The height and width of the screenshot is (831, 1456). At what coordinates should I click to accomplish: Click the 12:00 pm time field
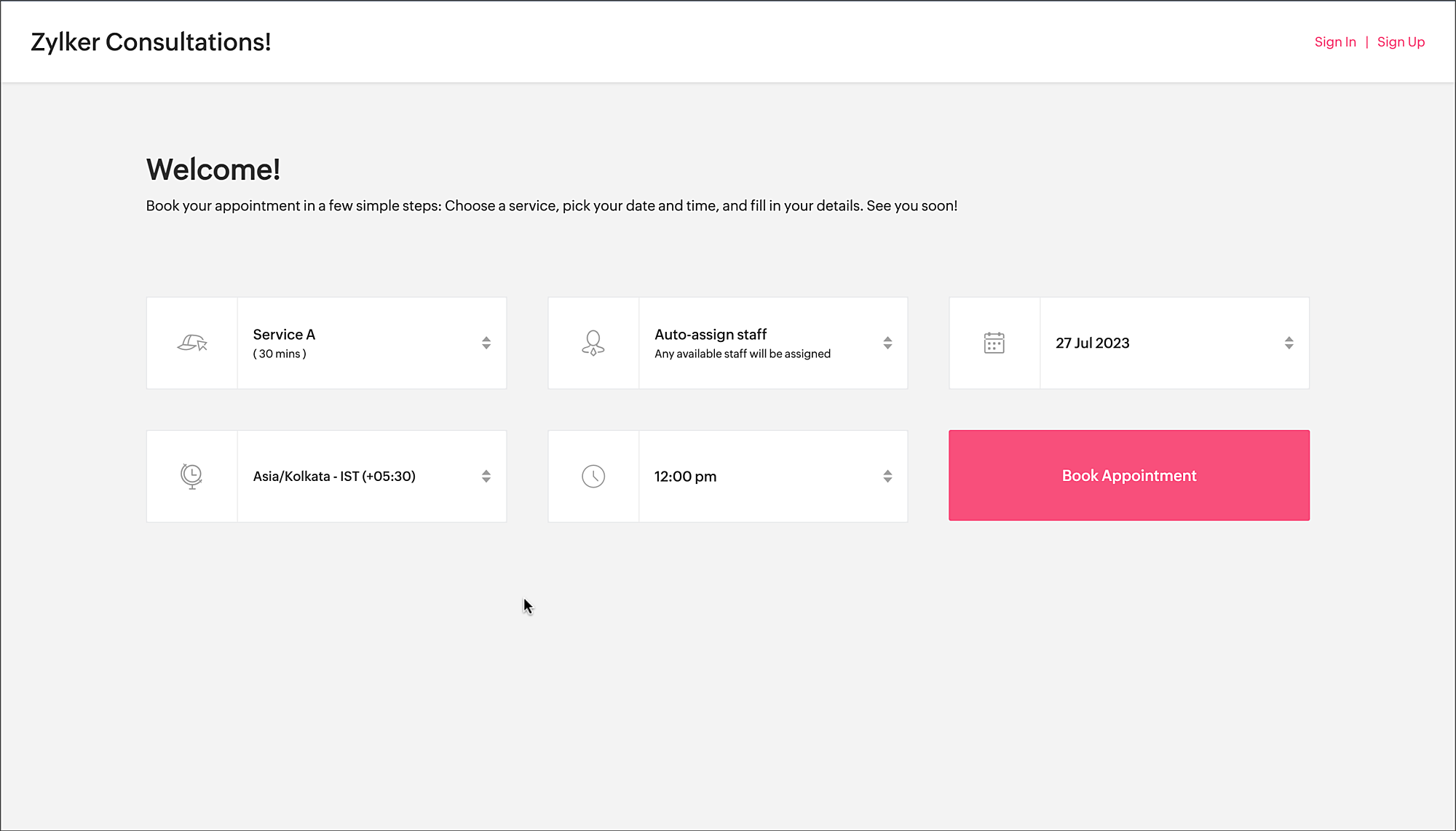685,477
